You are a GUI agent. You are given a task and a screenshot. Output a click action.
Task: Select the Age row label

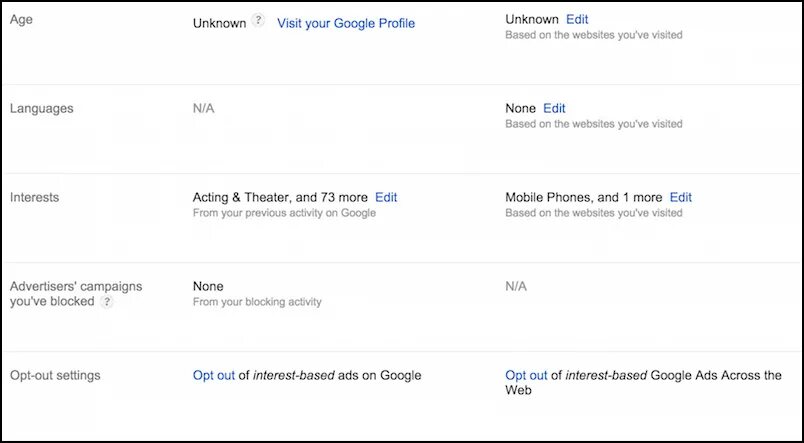pyautogui.click(x=20, y=19)
